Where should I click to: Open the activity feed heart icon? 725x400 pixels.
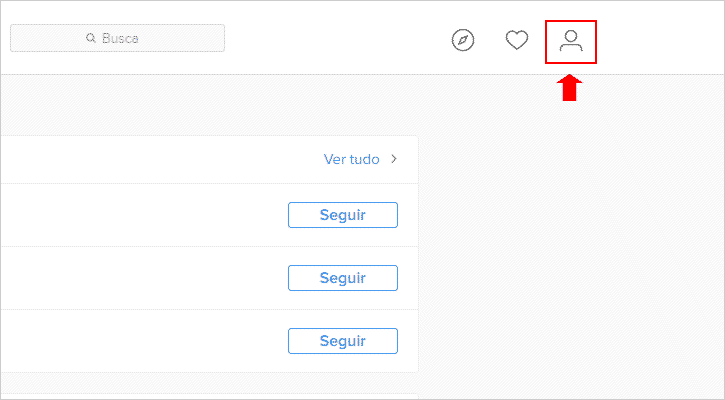(516, 40)
